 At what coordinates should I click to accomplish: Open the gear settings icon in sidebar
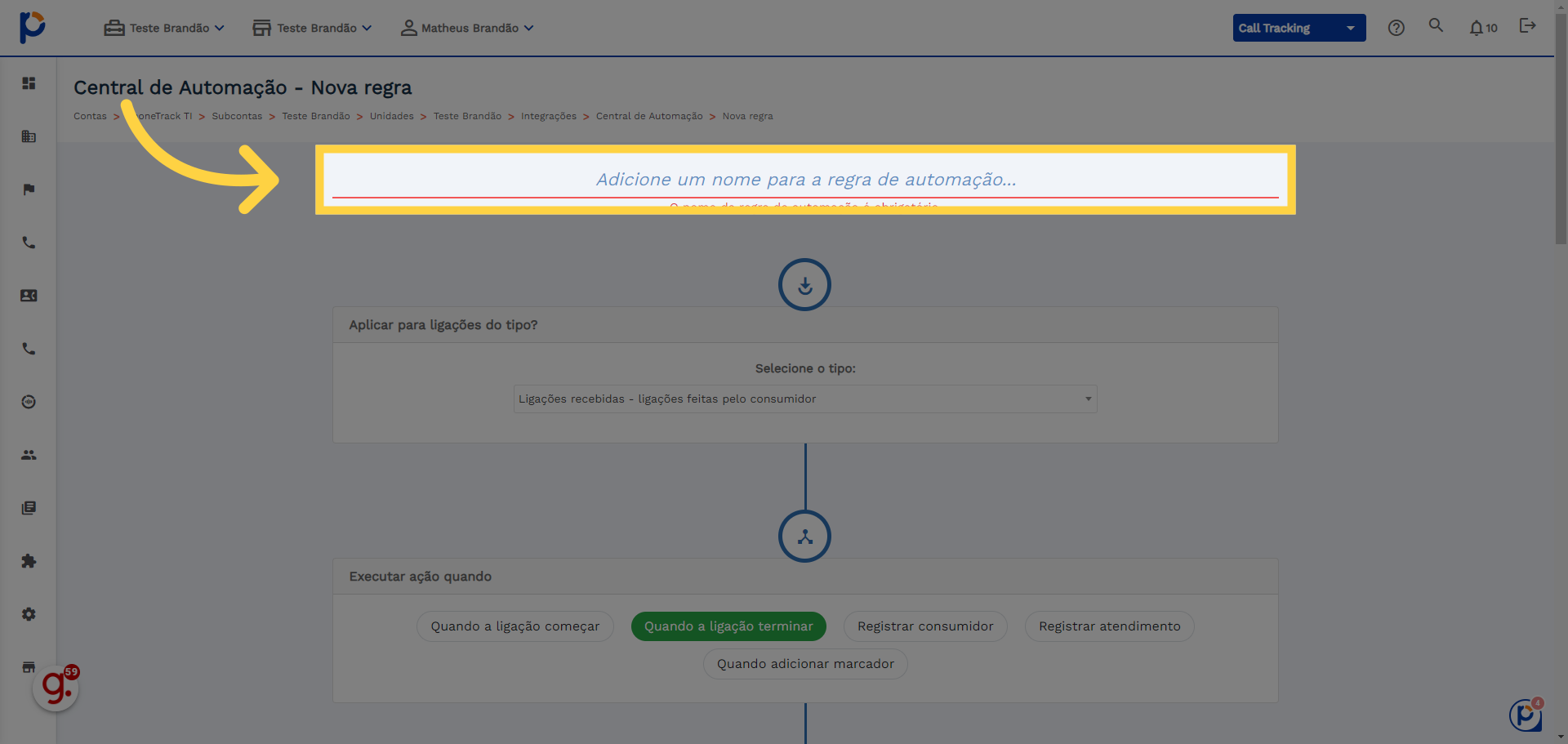click(29, 614)
